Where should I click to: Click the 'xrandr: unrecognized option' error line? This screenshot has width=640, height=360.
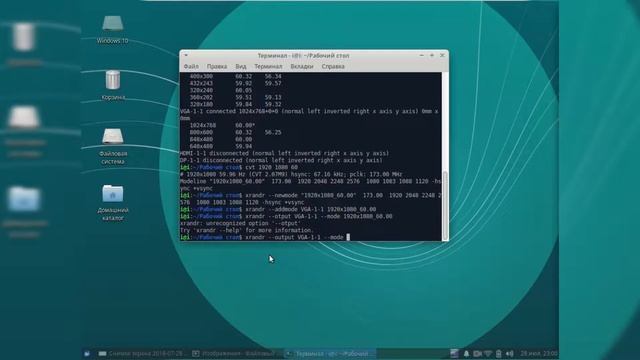click(x=240, y=223)
